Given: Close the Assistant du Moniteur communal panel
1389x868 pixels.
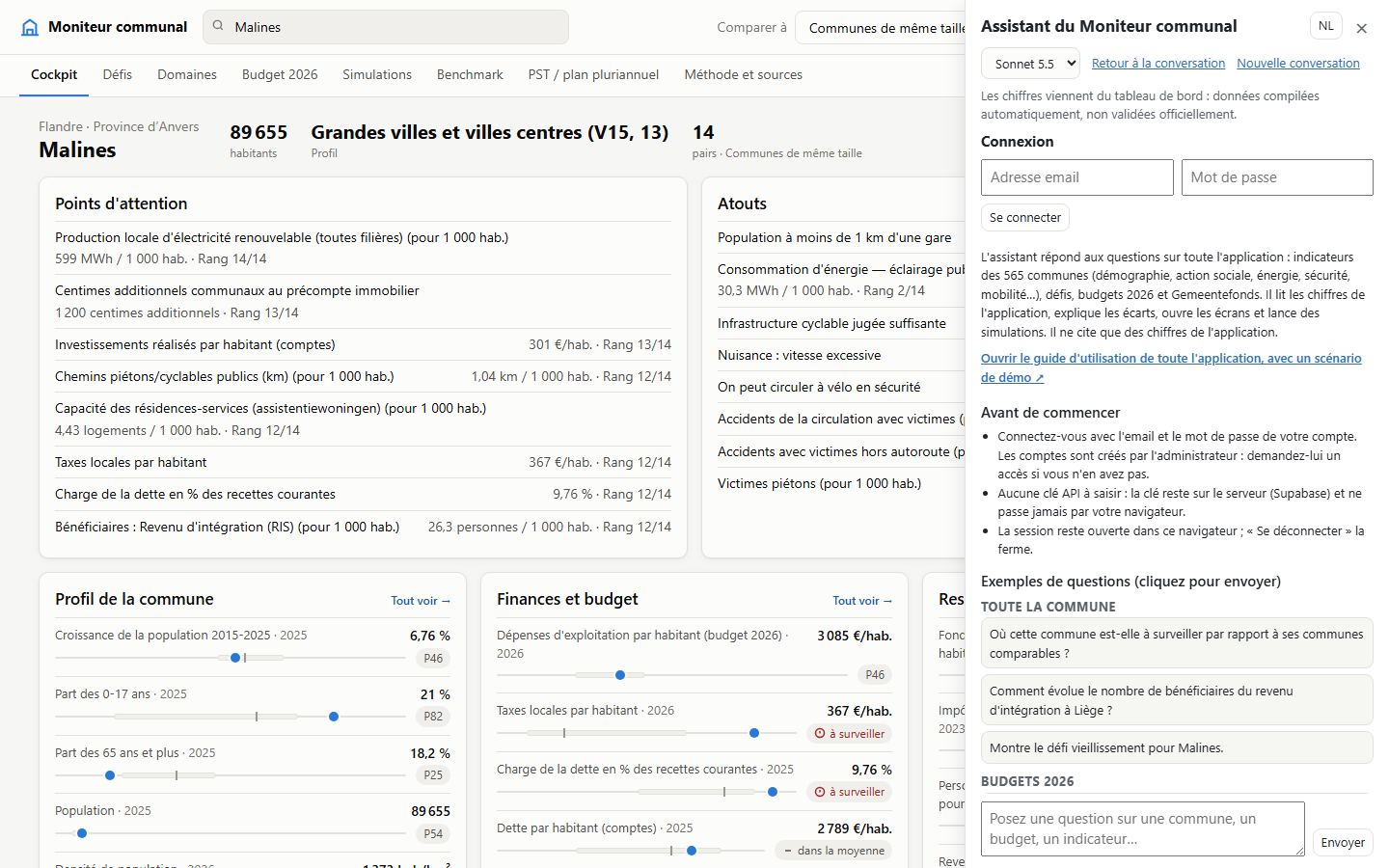Looking at the screenshot, I should (1361, 28).
